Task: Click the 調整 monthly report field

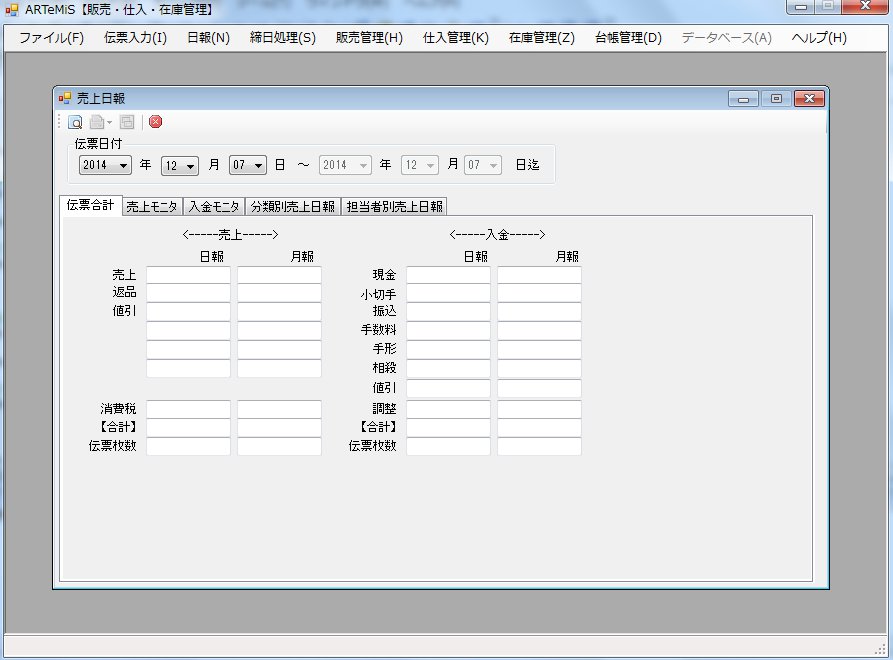Action: coord(540,409)
